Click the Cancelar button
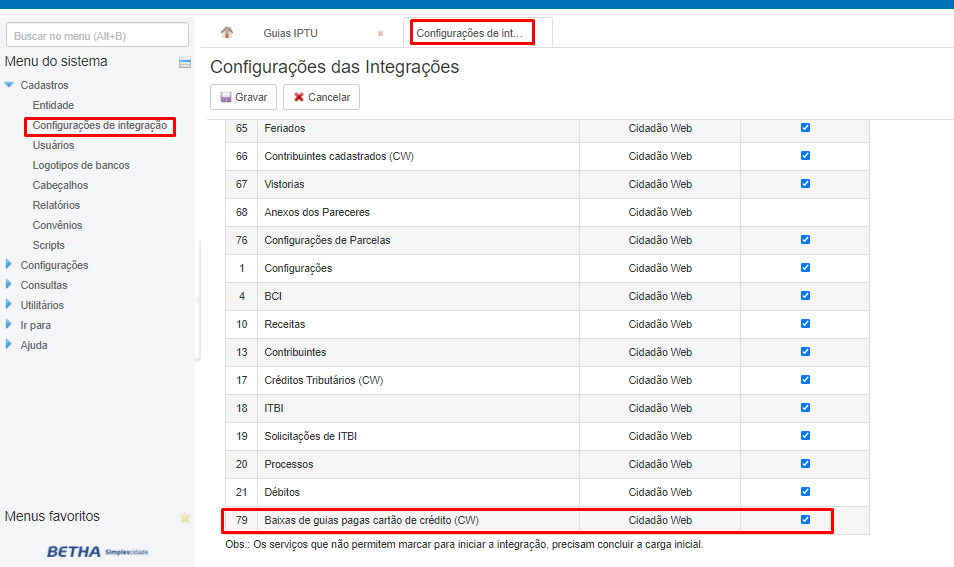Screen dimensions: 954x567 321,97
